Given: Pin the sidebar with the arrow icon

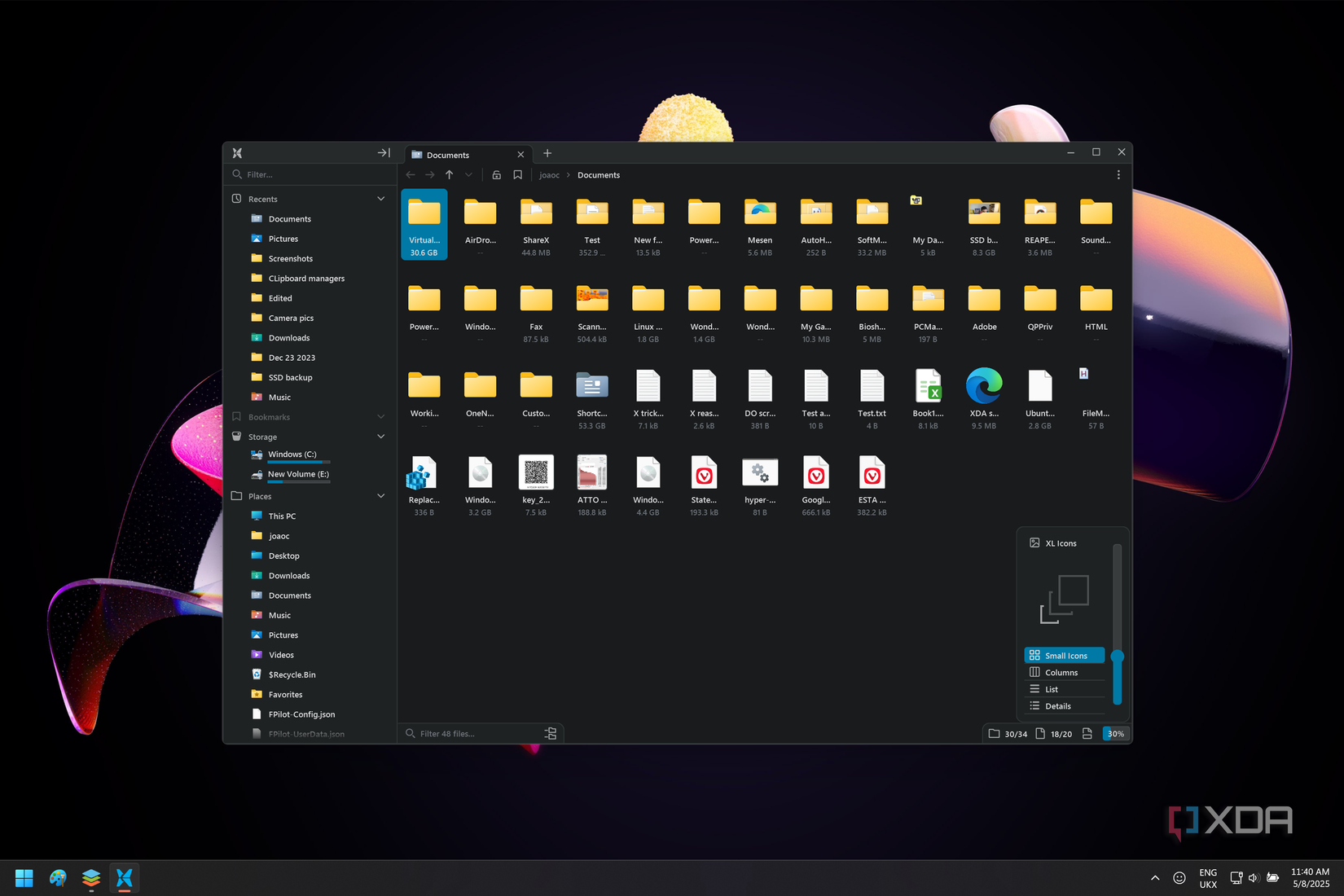Looking at the screenshot, I should (x=382, y=152).
